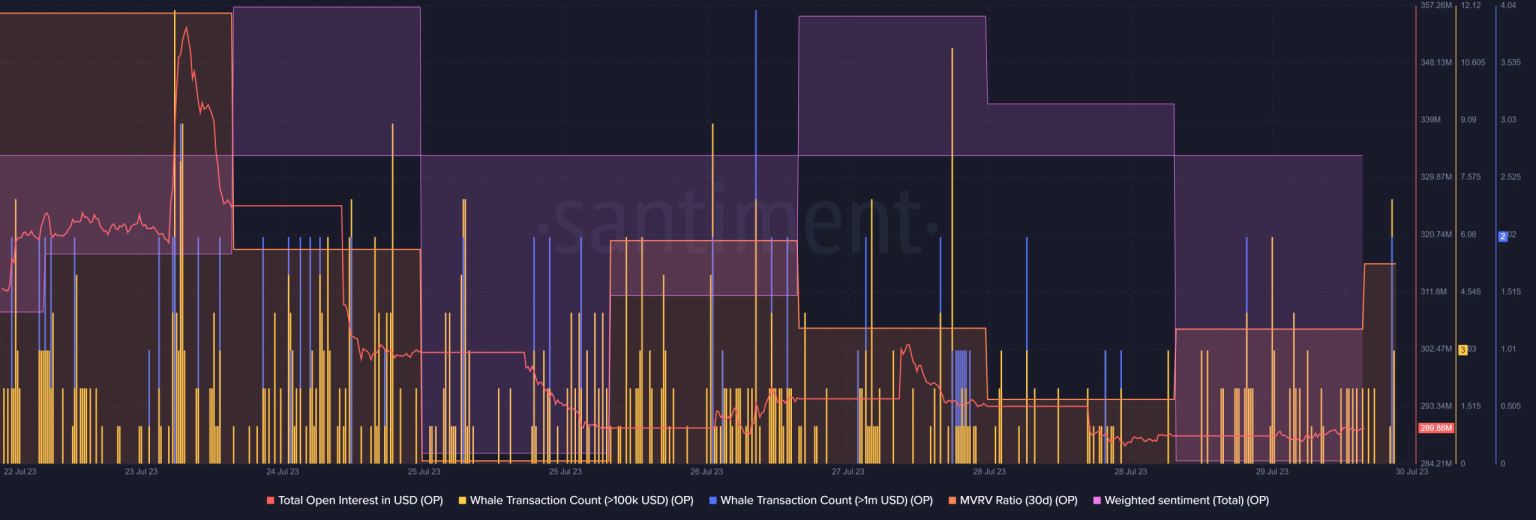Click the red 289.88M current value badge
The width and height of the screenshot is (1536, 520).
pyautogui.click(x=1436, y=428)
